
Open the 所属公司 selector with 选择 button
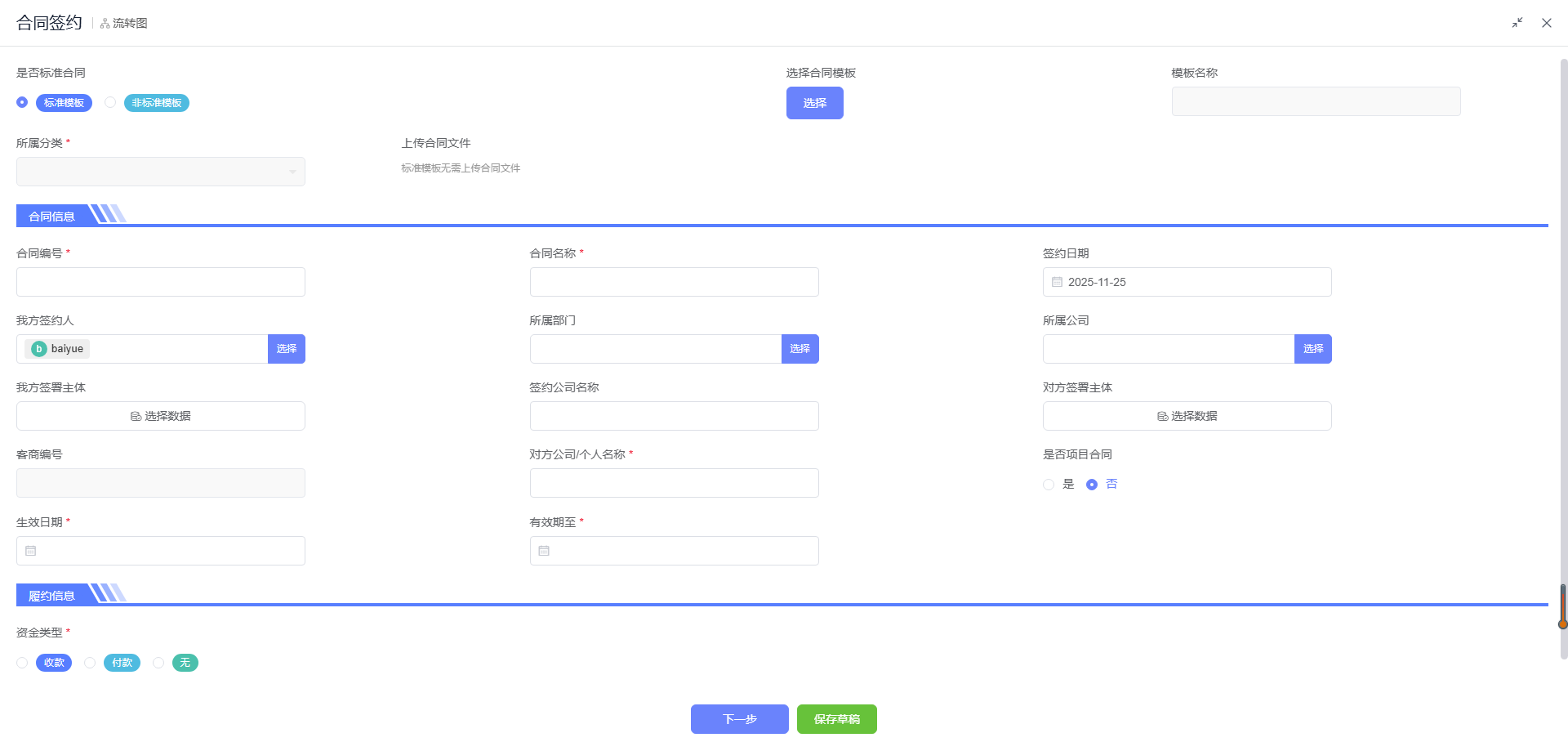pos(1312,349)
